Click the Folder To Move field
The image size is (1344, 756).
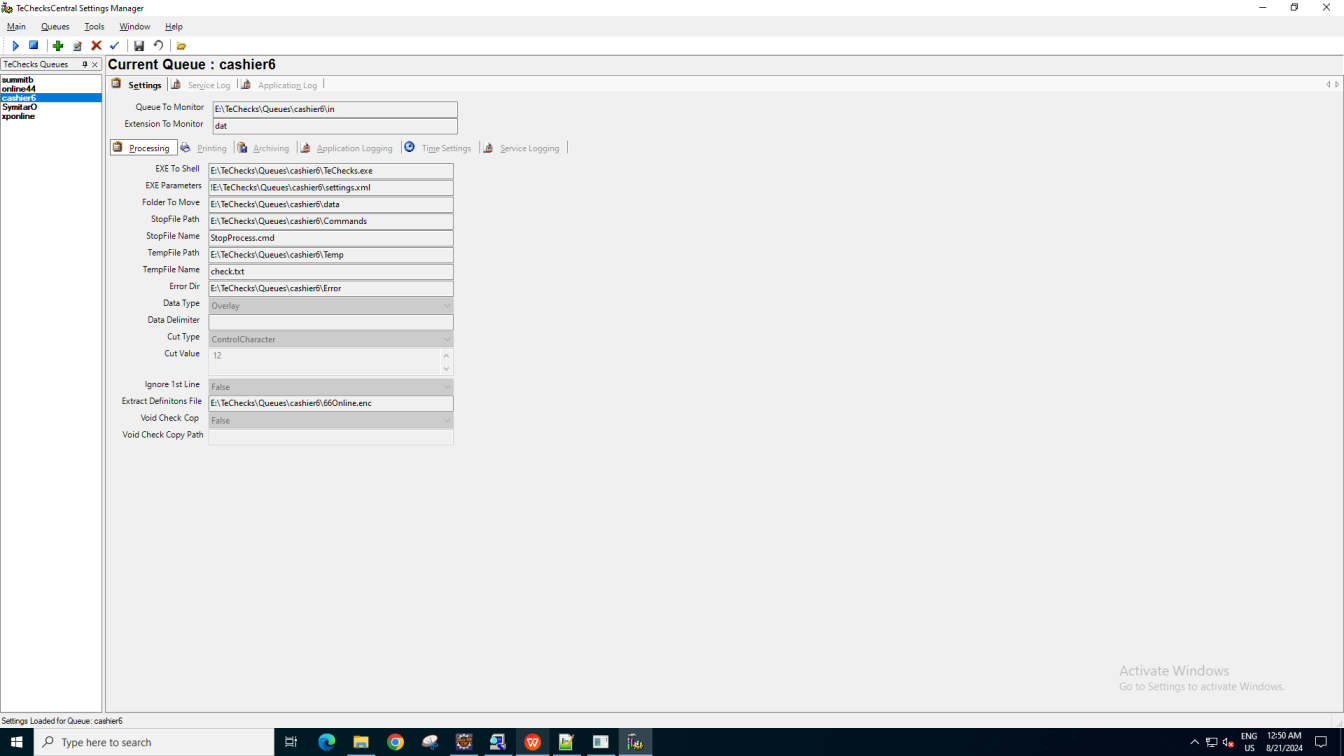pos(331,204)
